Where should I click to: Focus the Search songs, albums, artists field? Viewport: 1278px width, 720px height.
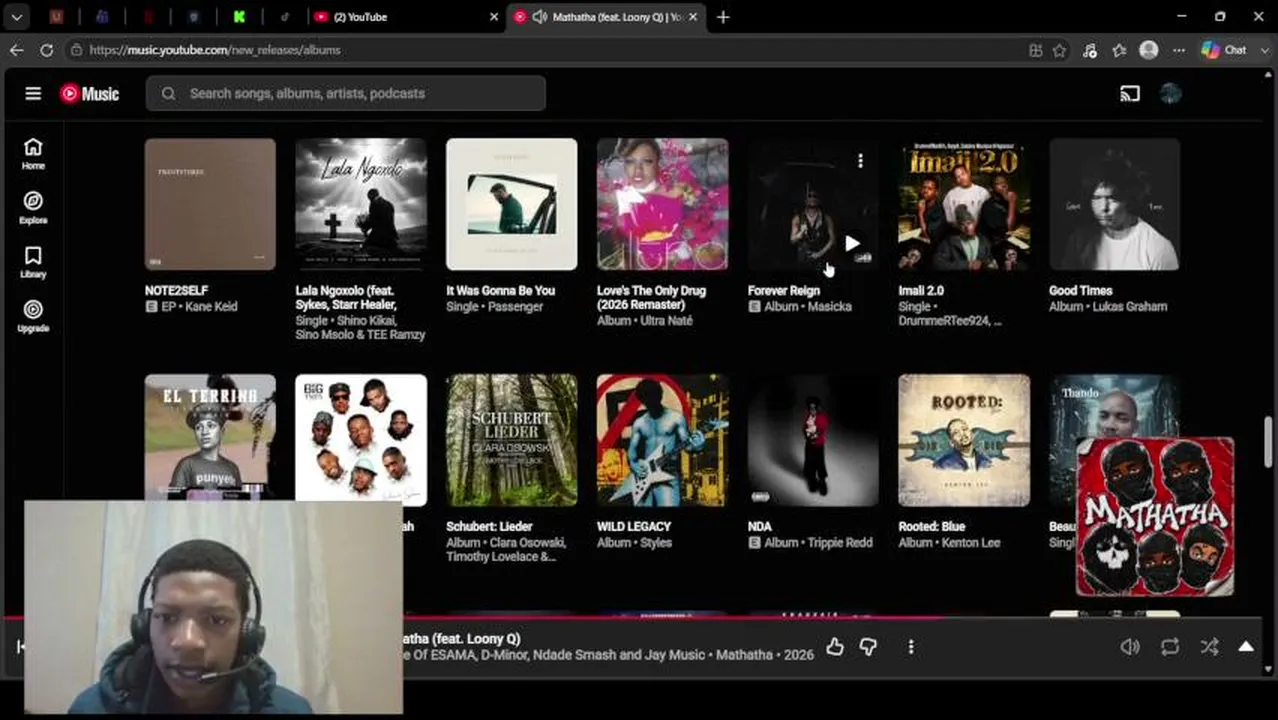coord(346,93)
